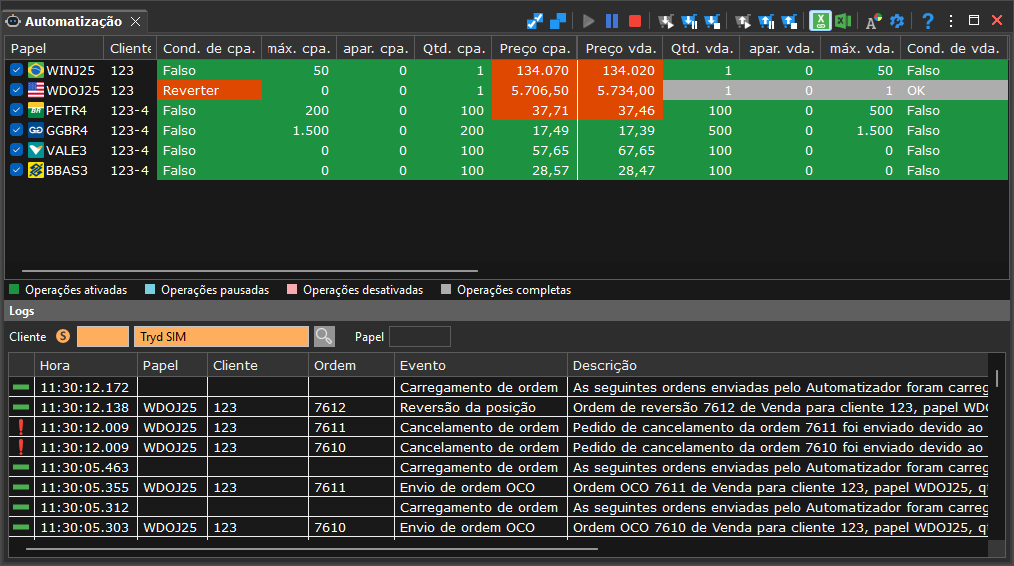Sort by Preço vda. column header
Screen dimensions: 1014x566
(x=620, y=49)
